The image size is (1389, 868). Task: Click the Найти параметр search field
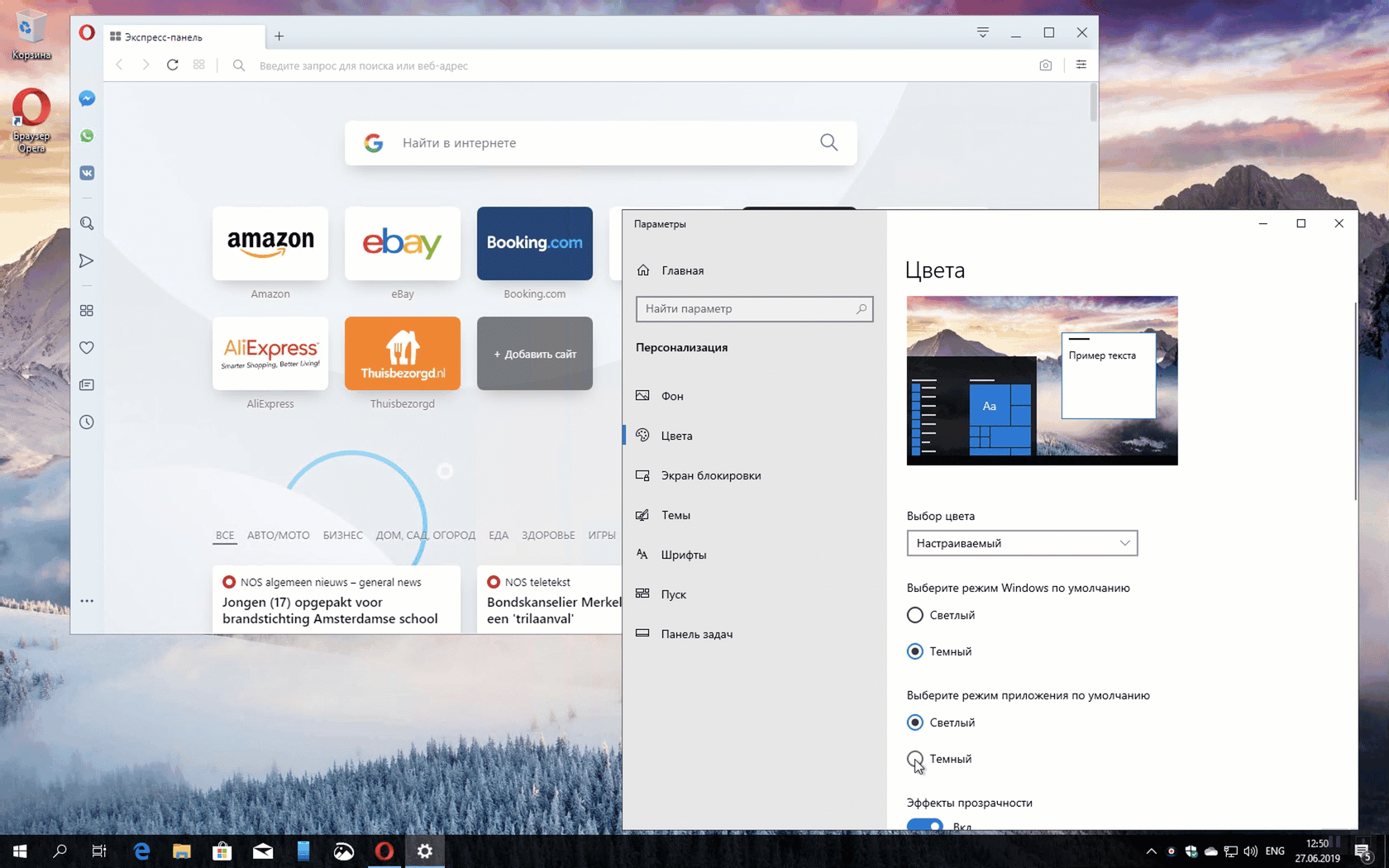[x=753, y=308]
